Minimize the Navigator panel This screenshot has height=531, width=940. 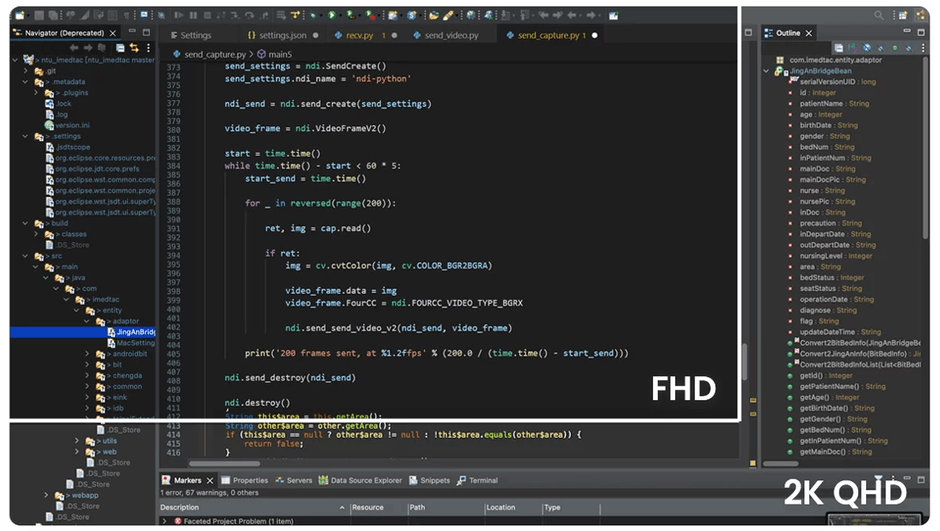point(134,33)
